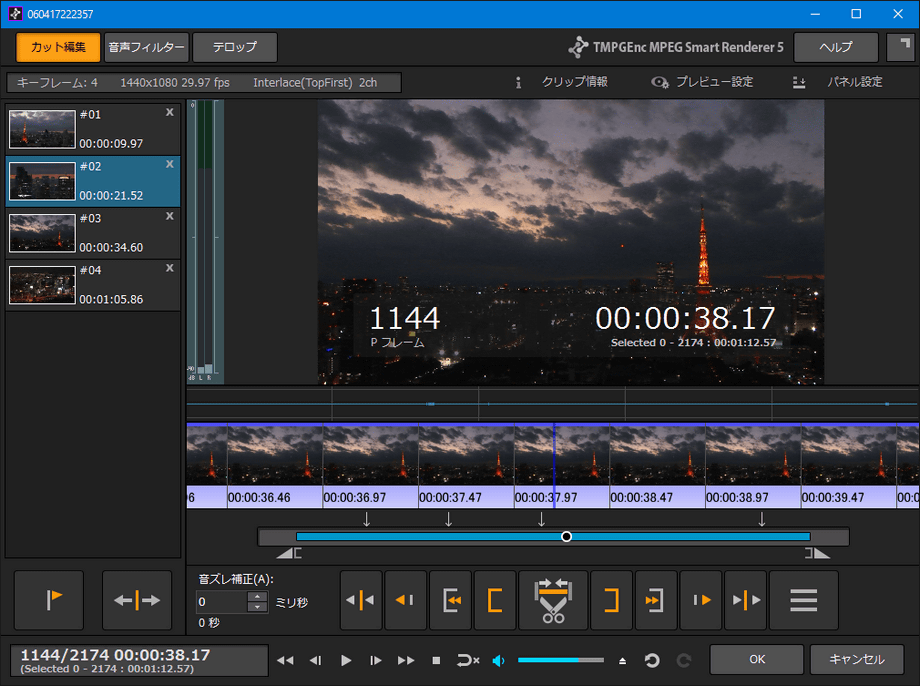Select keyframe thumbnail #03 in the list
This screenshot has width=920, height=686.
coord(42,233)
